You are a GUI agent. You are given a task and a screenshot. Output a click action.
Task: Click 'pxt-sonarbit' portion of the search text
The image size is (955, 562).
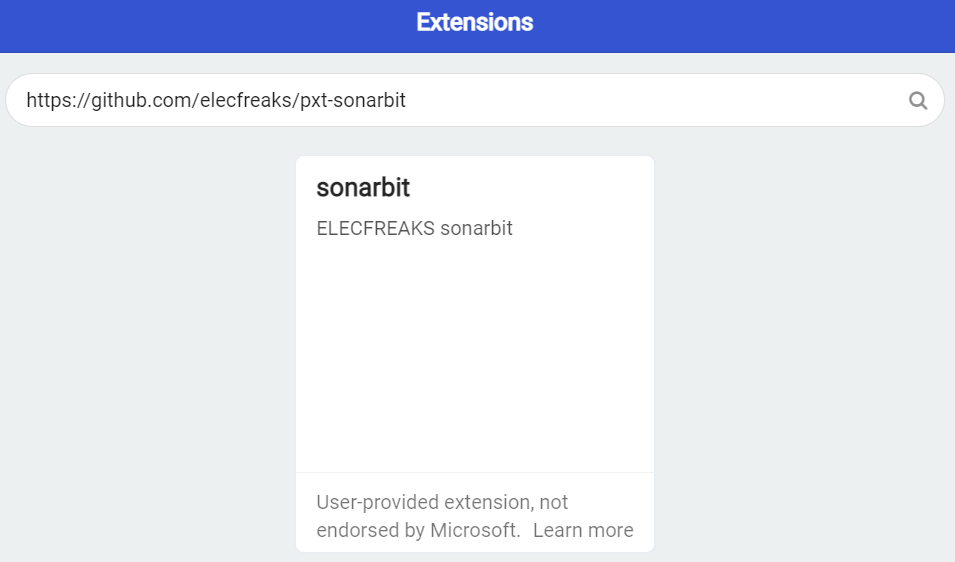coord(353,100)
